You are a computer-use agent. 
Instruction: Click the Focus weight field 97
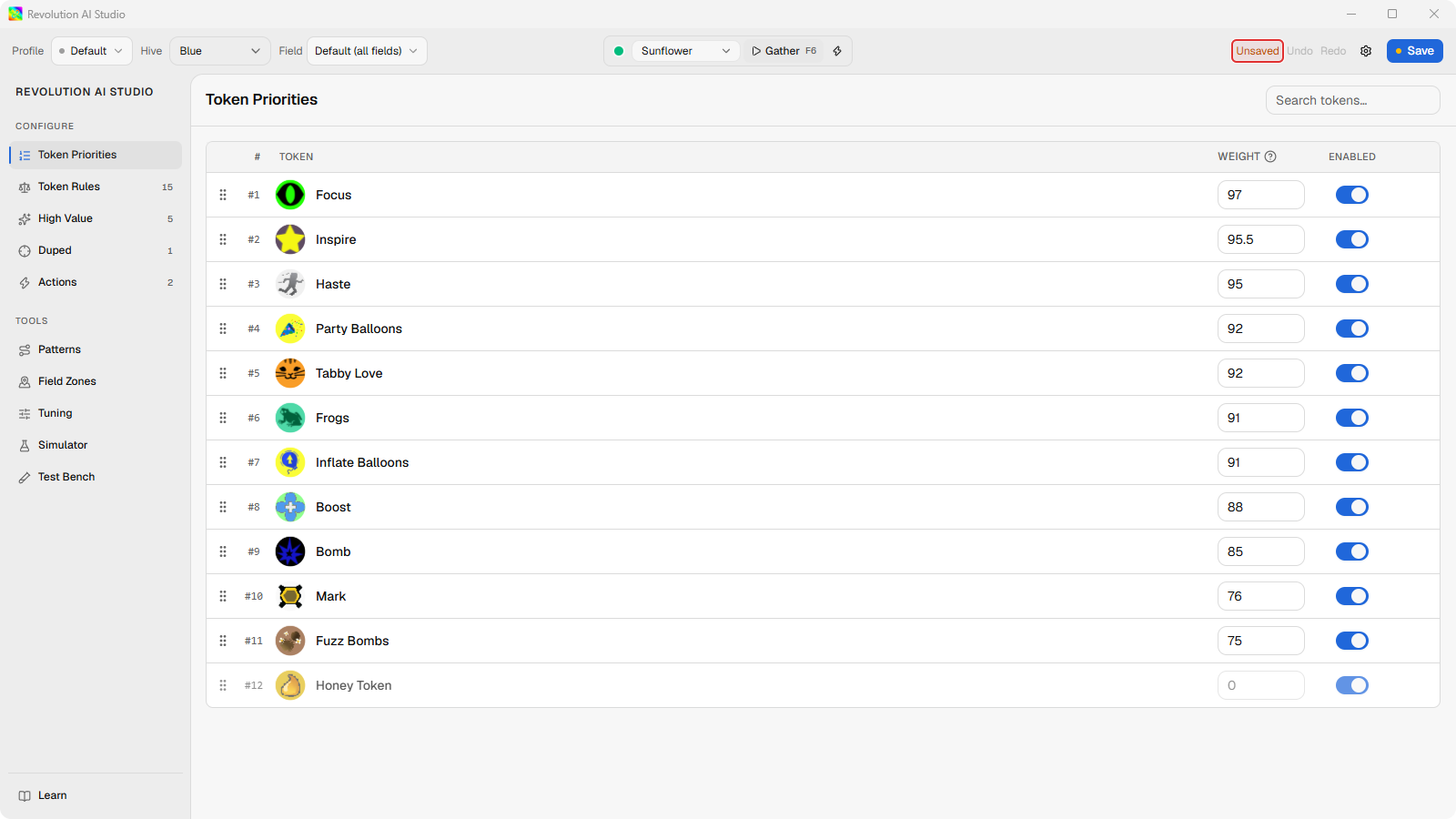coord(1261,195)
